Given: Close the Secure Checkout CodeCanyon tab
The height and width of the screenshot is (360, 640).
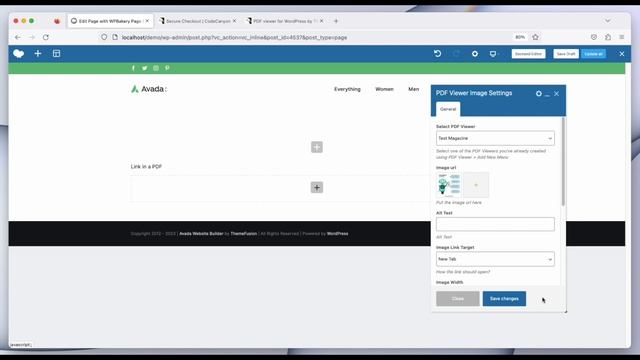Looking at the screenshot, I should 234,21.
